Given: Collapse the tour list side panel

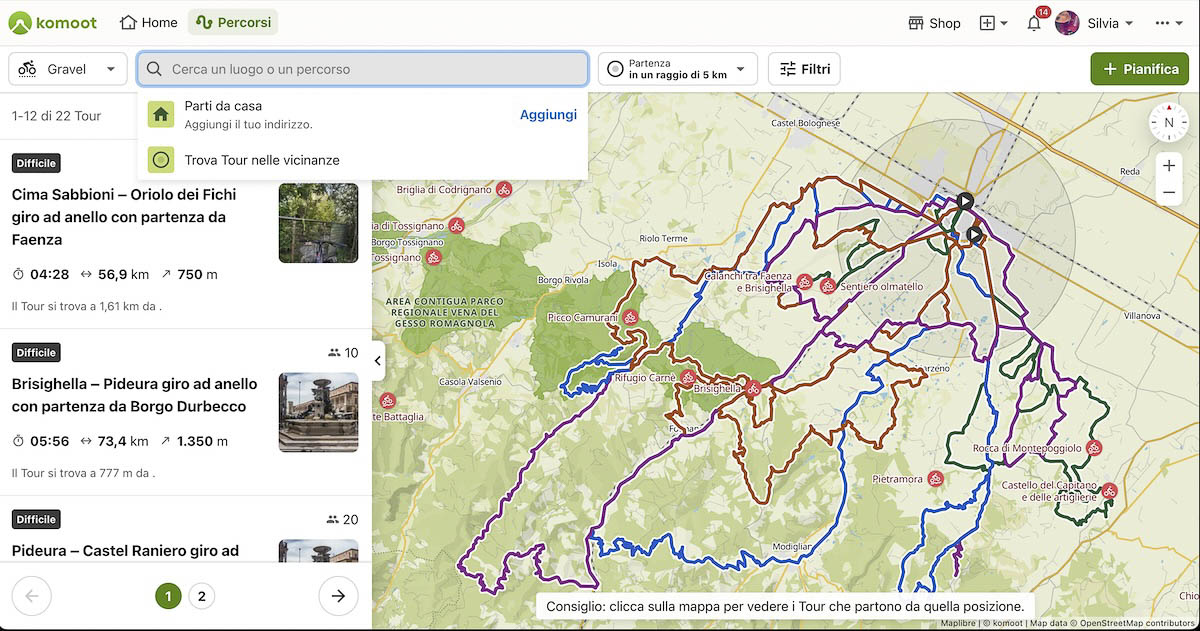Looking at the screenshot, I should (378, 361).
